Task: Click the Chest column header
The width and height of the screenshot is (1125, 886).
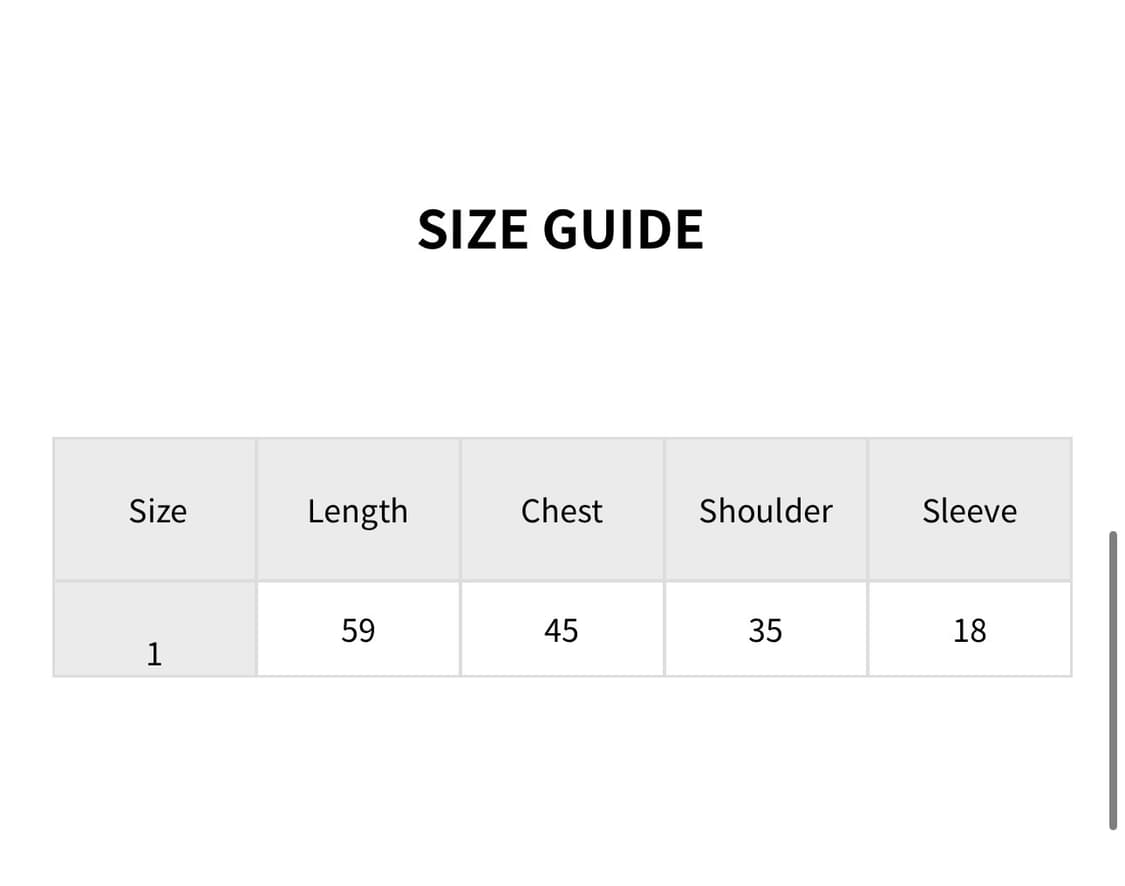Action: 561,511
